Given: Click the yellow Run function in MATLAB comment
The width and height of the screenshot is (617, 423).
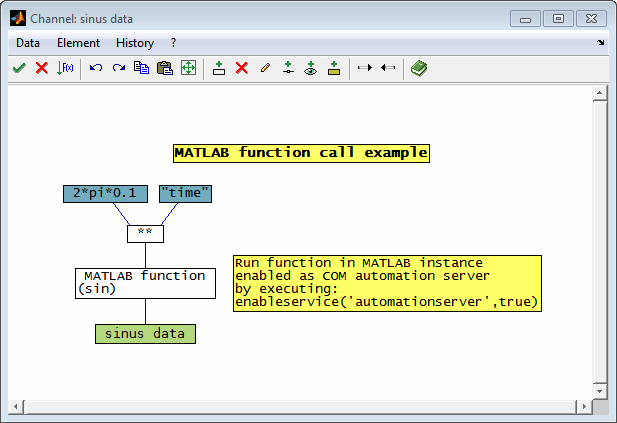Looking at the screenshot, I should point(387,283).
